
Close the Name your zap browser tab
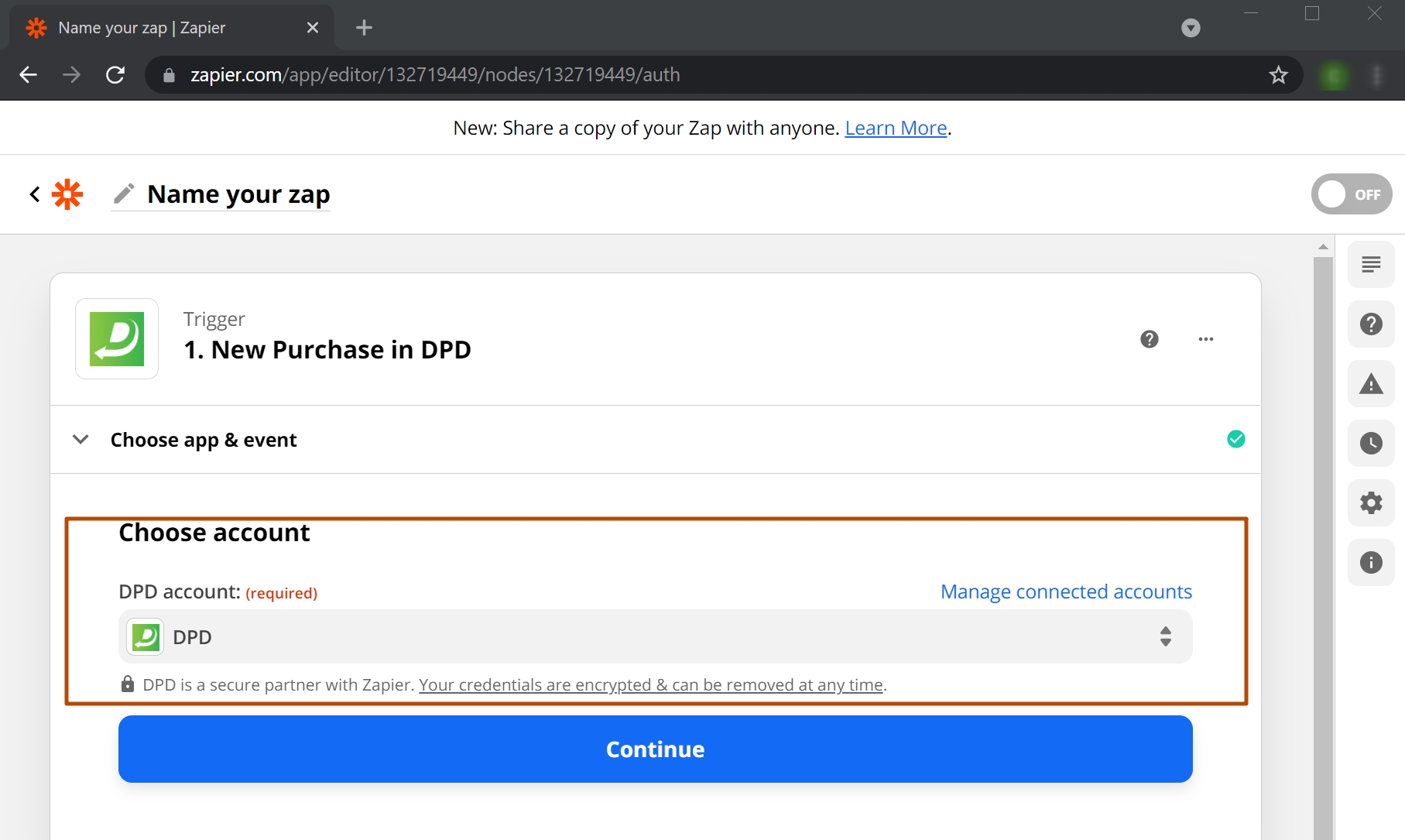click(x=313, y=28)
